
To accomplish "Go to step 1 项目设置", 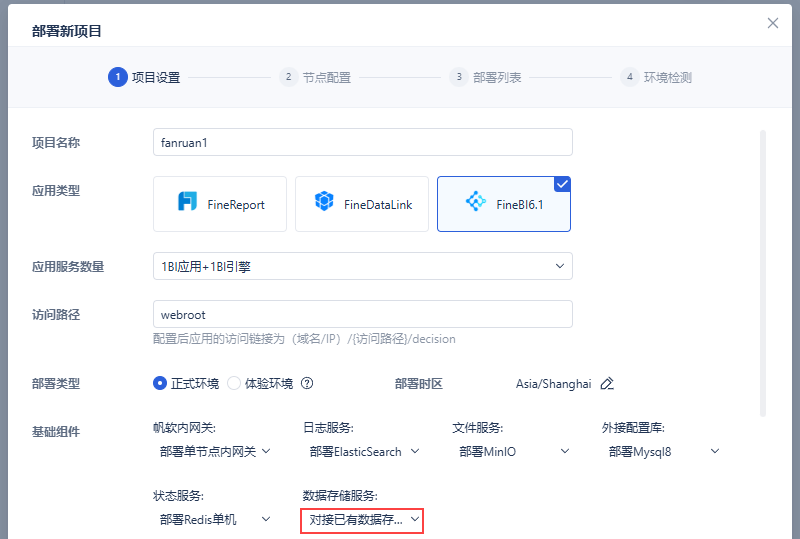I will [144, 77].
